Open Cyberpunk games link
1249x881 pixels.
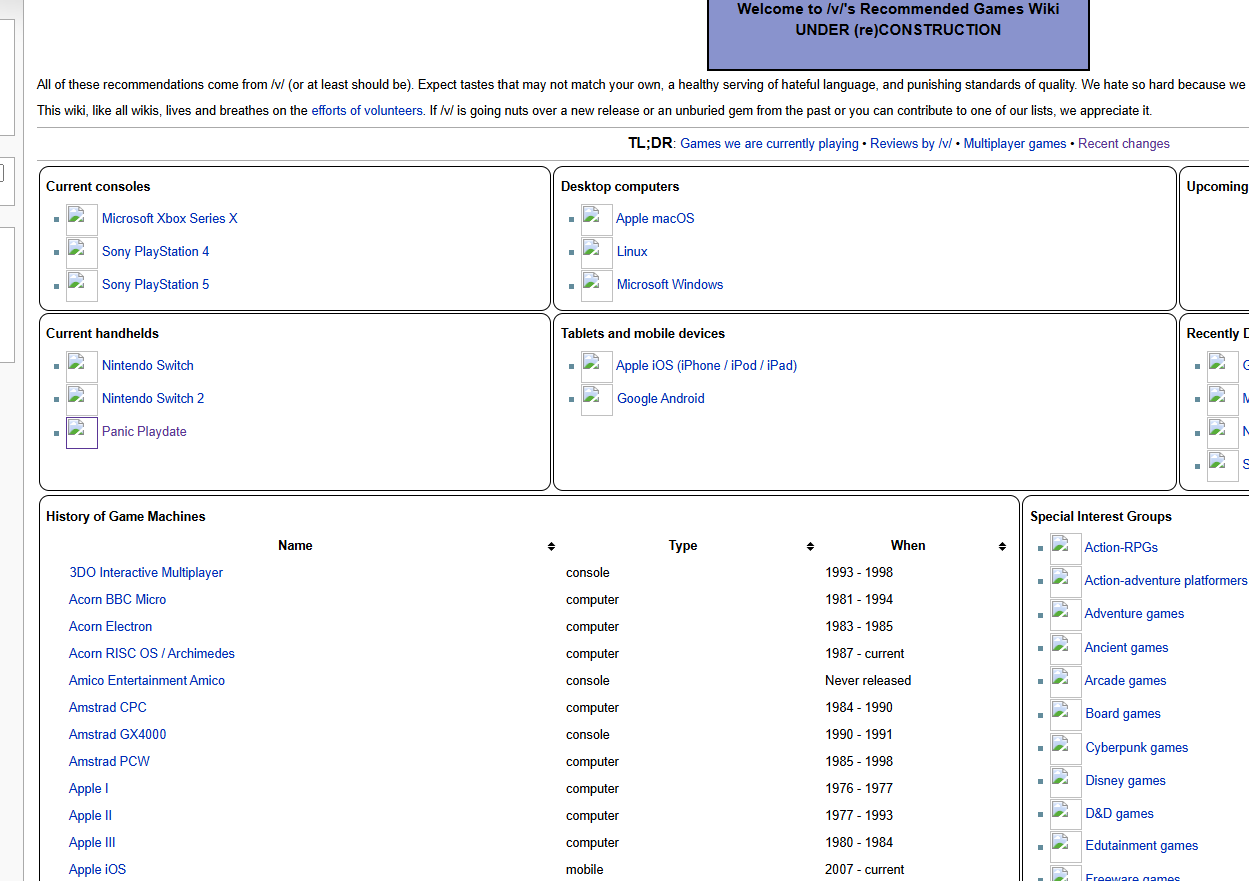[x=1137, y=748]
